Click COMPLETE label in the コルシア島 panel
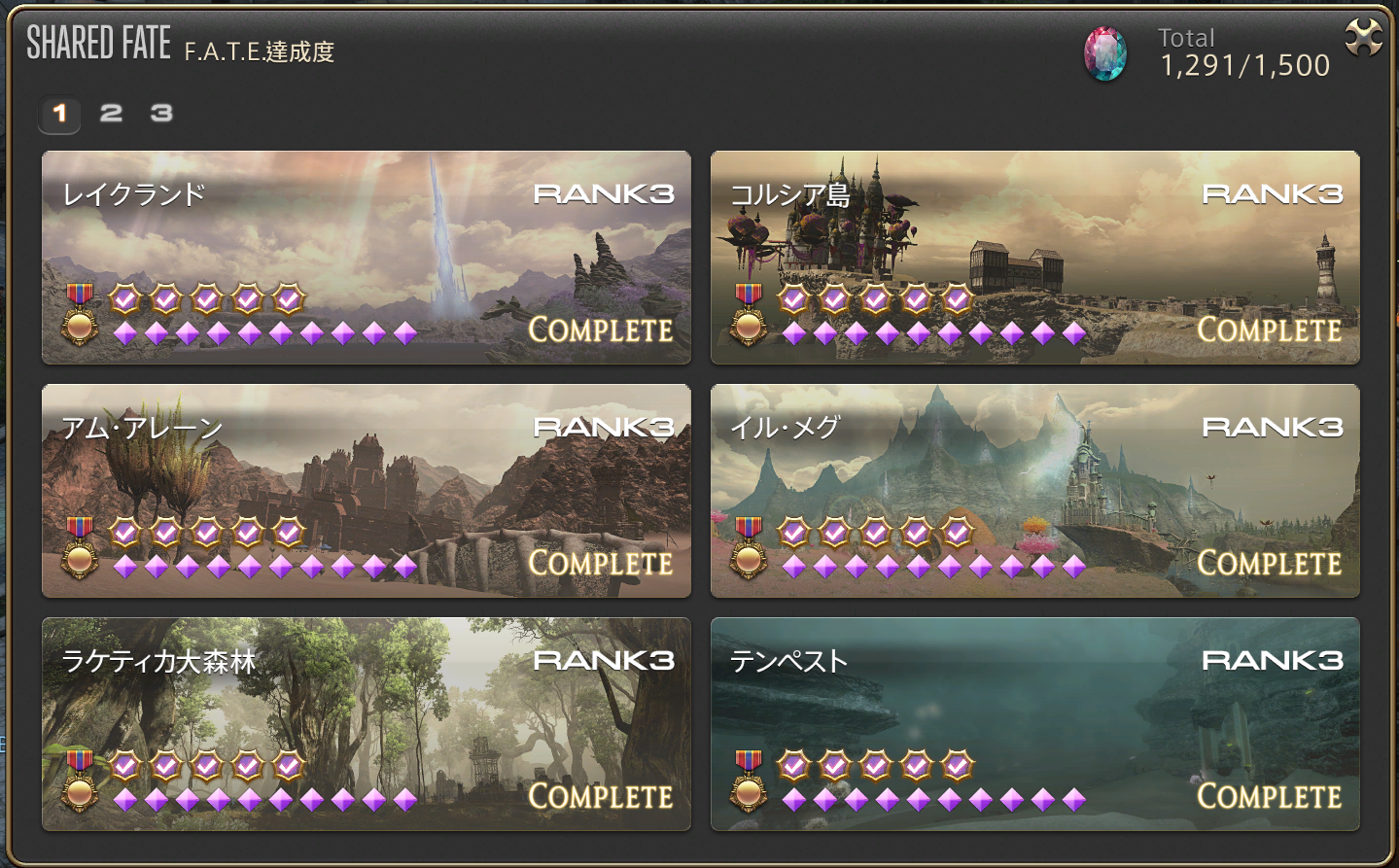Image resolution: width=1399 pixels, height=868 pixels. coord(1269,330)
